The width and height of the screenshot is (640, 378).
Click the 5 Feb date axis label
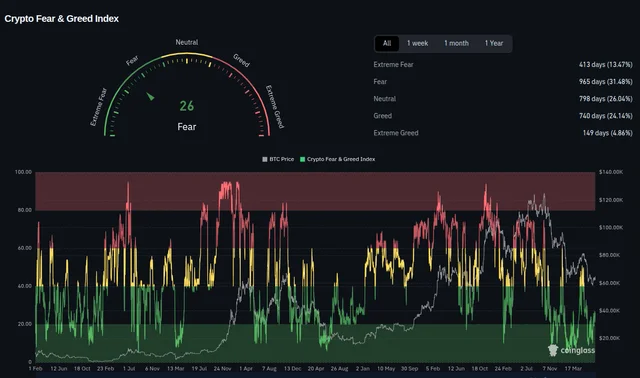pos(433,369)
